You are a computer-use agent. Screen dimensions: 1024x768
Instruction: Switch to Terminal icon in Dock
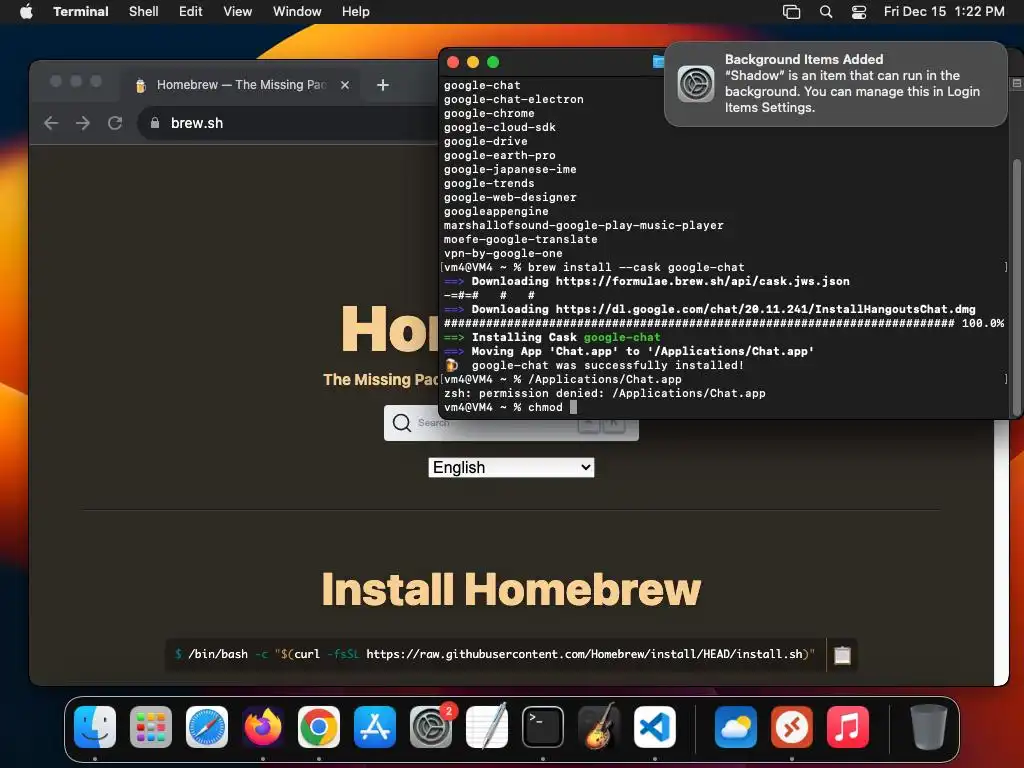click(x=543, y=727)
